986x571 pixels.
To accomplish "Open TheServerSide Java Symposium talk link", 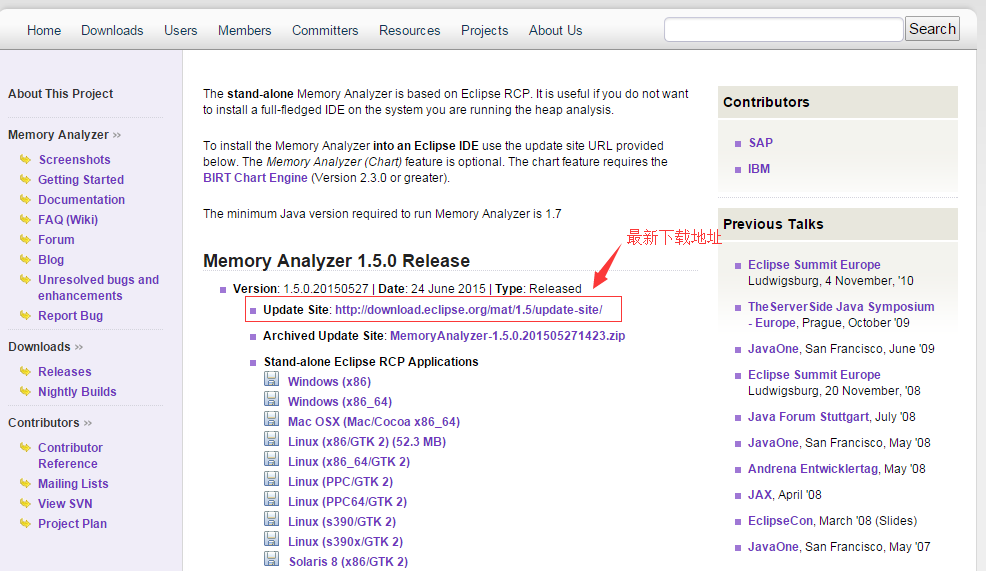I will click(x=841, y=314).
